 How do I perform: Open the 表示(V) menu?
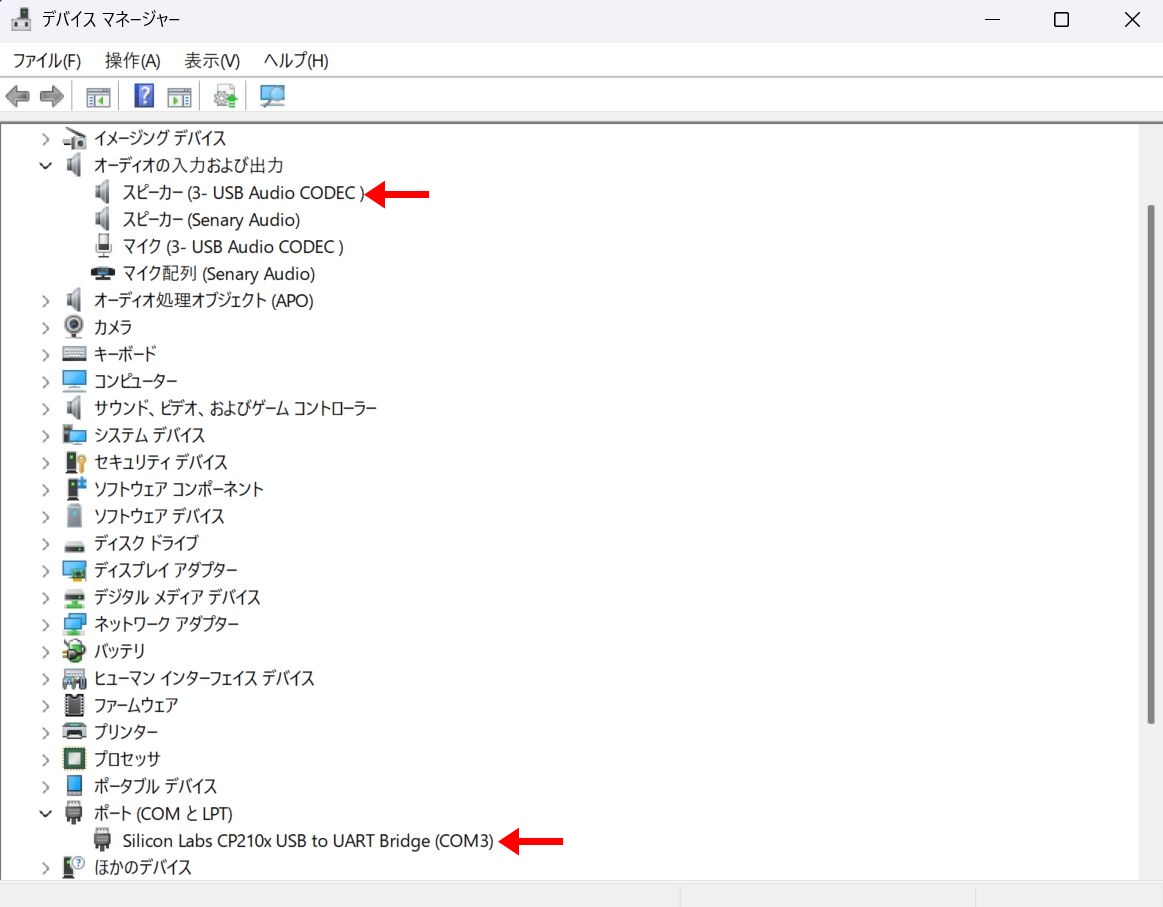pos(212,61)
